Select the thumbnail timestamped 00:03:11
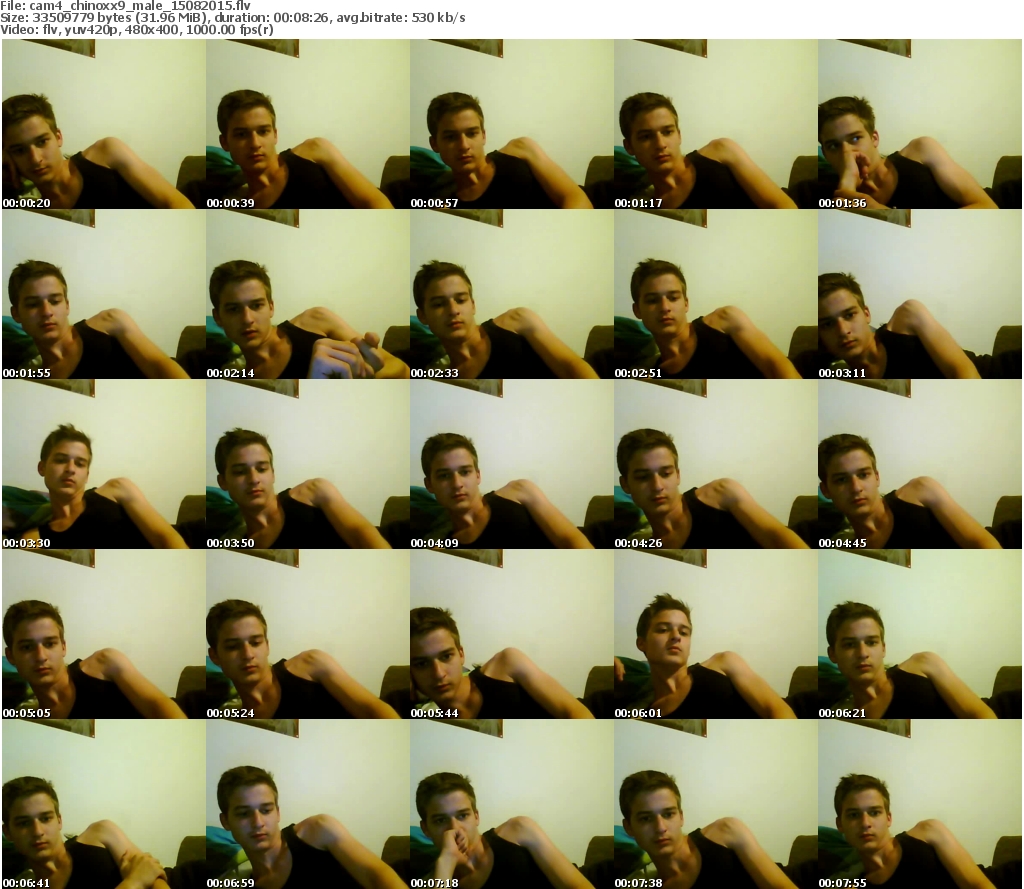 pyautogui.click(x=920, y=294)
